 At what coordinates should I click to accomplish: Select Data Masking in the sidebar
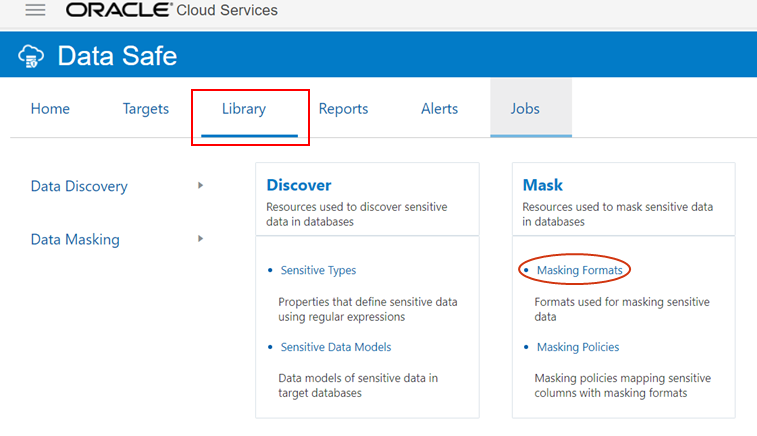point(75,239)
